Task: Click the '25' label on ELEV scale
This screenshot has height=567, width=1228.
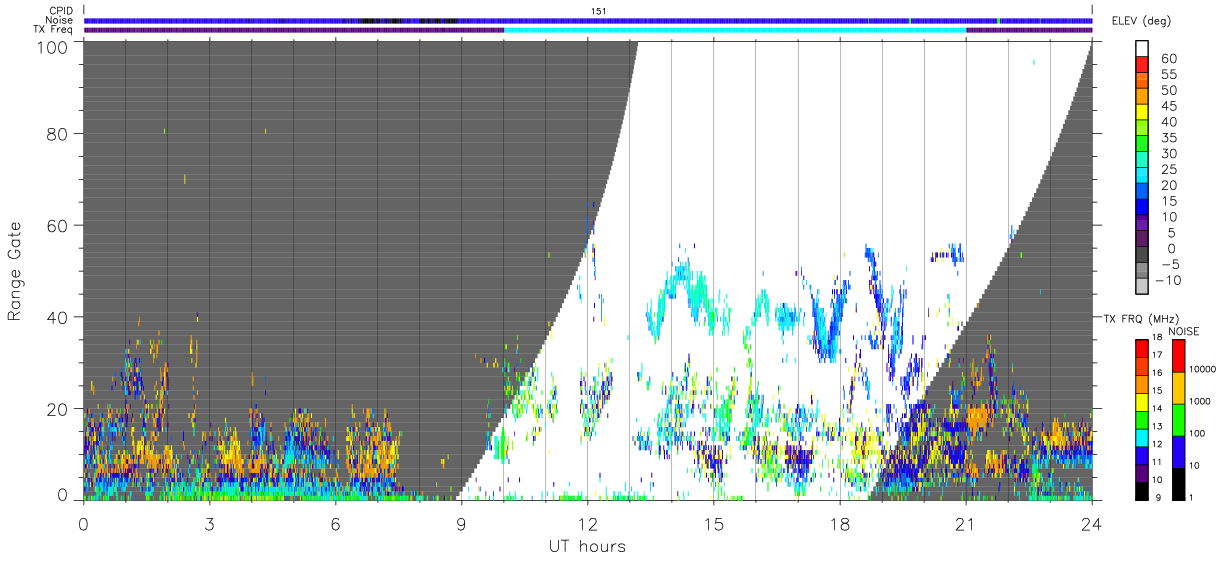Action: click(x=1167, y=170)
